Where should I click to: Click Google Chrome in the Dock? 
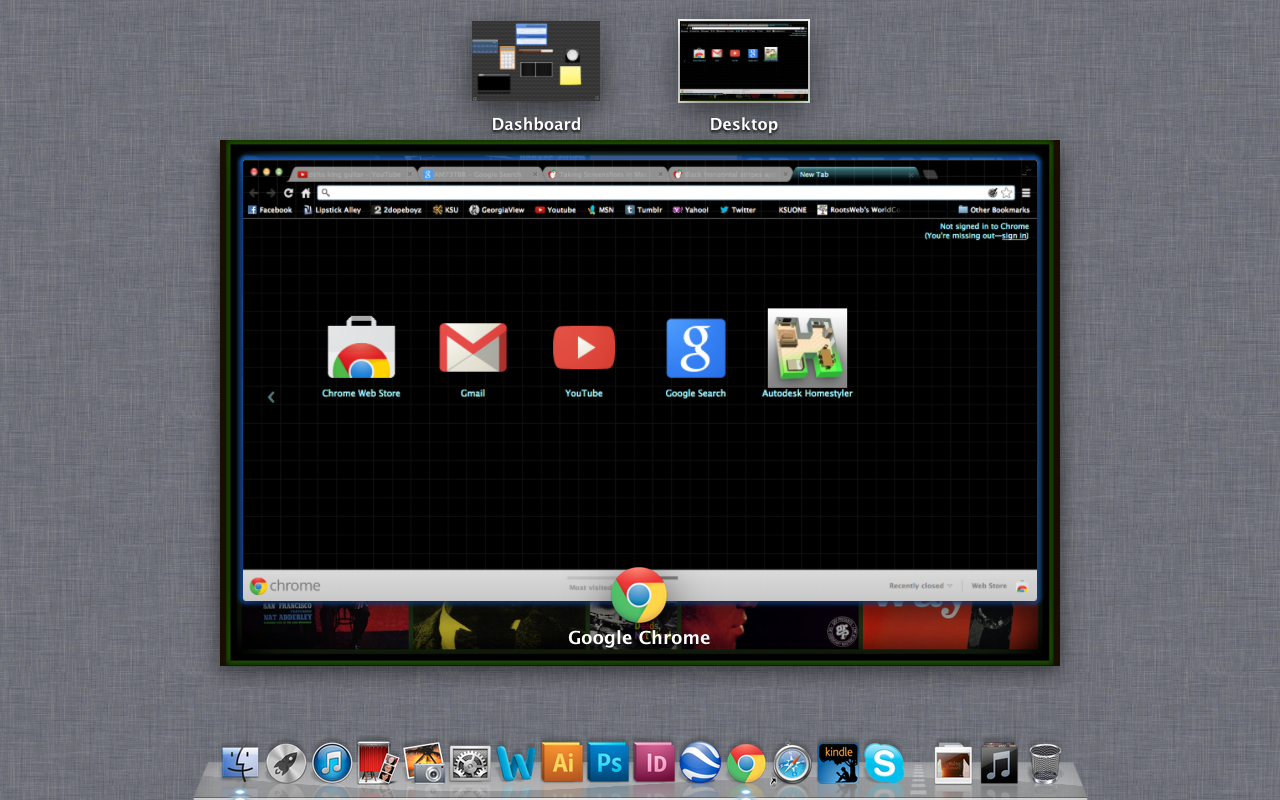click(x=746, y=764)
